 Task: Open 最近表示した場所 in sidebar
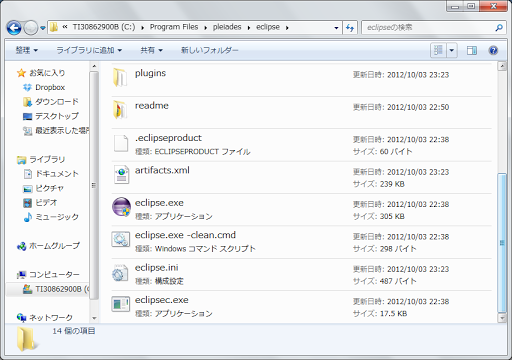[x=56, y=130]
